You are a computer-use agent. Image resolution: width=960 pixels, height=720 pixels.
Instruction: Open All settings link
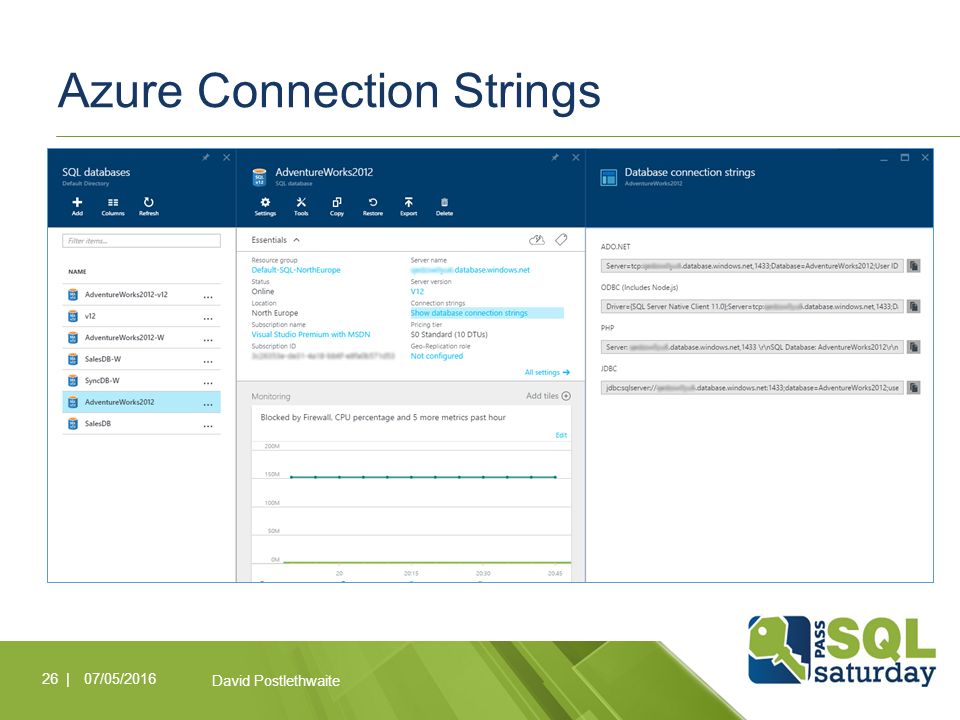point(547,372)
